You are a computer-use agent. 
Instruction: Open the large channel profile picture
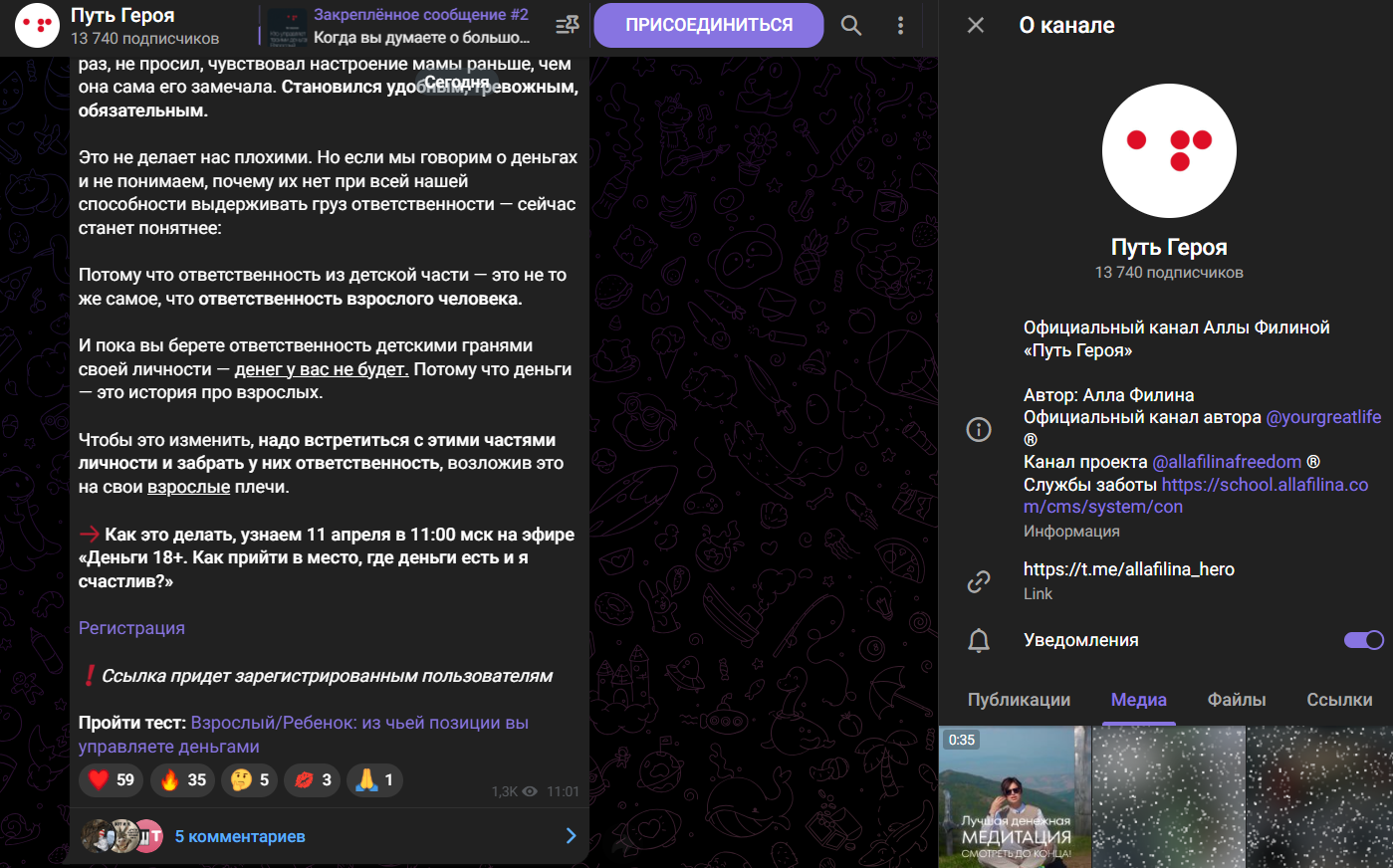[1169, 150]
